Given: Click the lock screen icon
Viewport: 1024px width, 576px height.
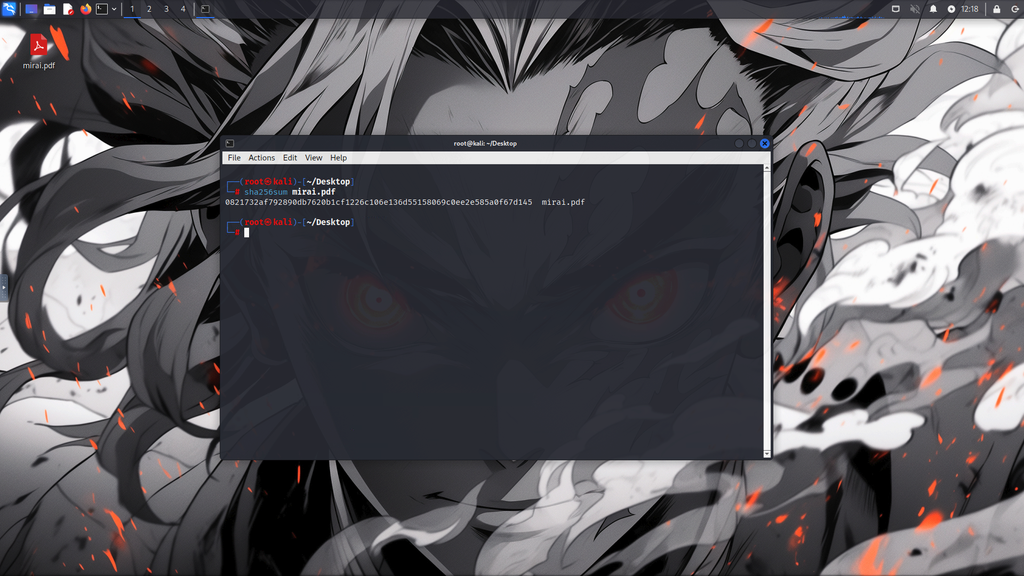Looking at the screenshot, I should click(997, 9).
